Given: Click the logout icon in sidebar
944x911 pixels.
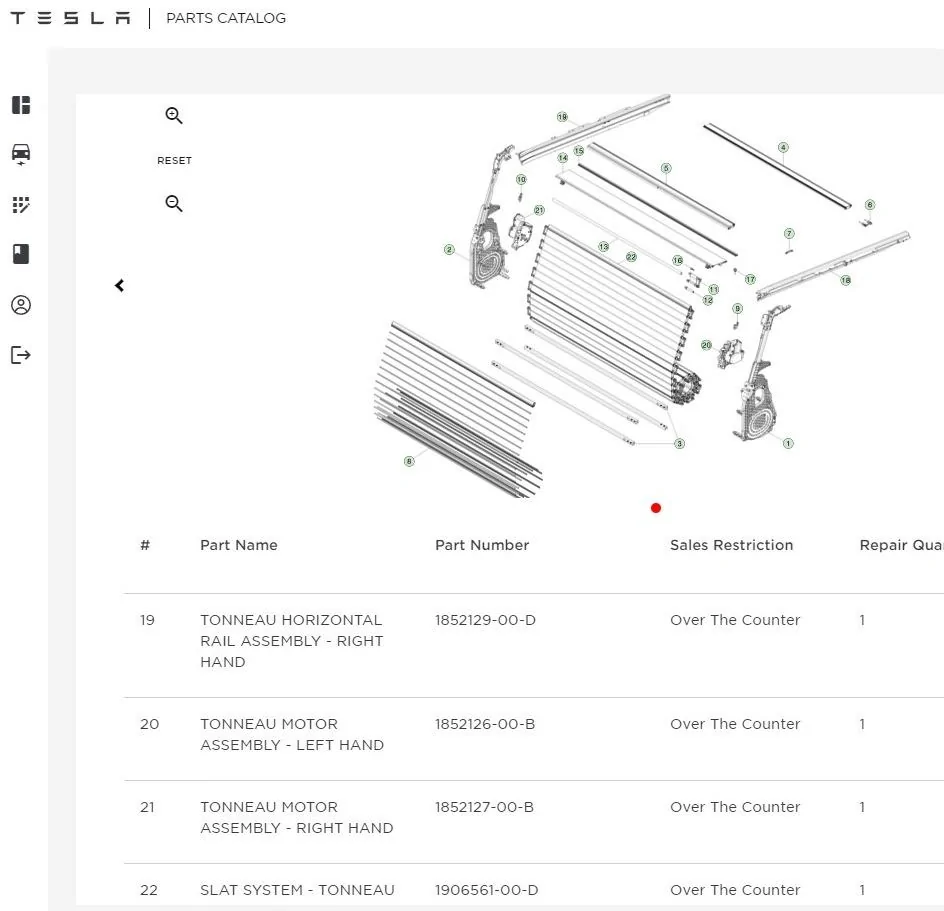Looking at the screenshot, I should (21, 355).
